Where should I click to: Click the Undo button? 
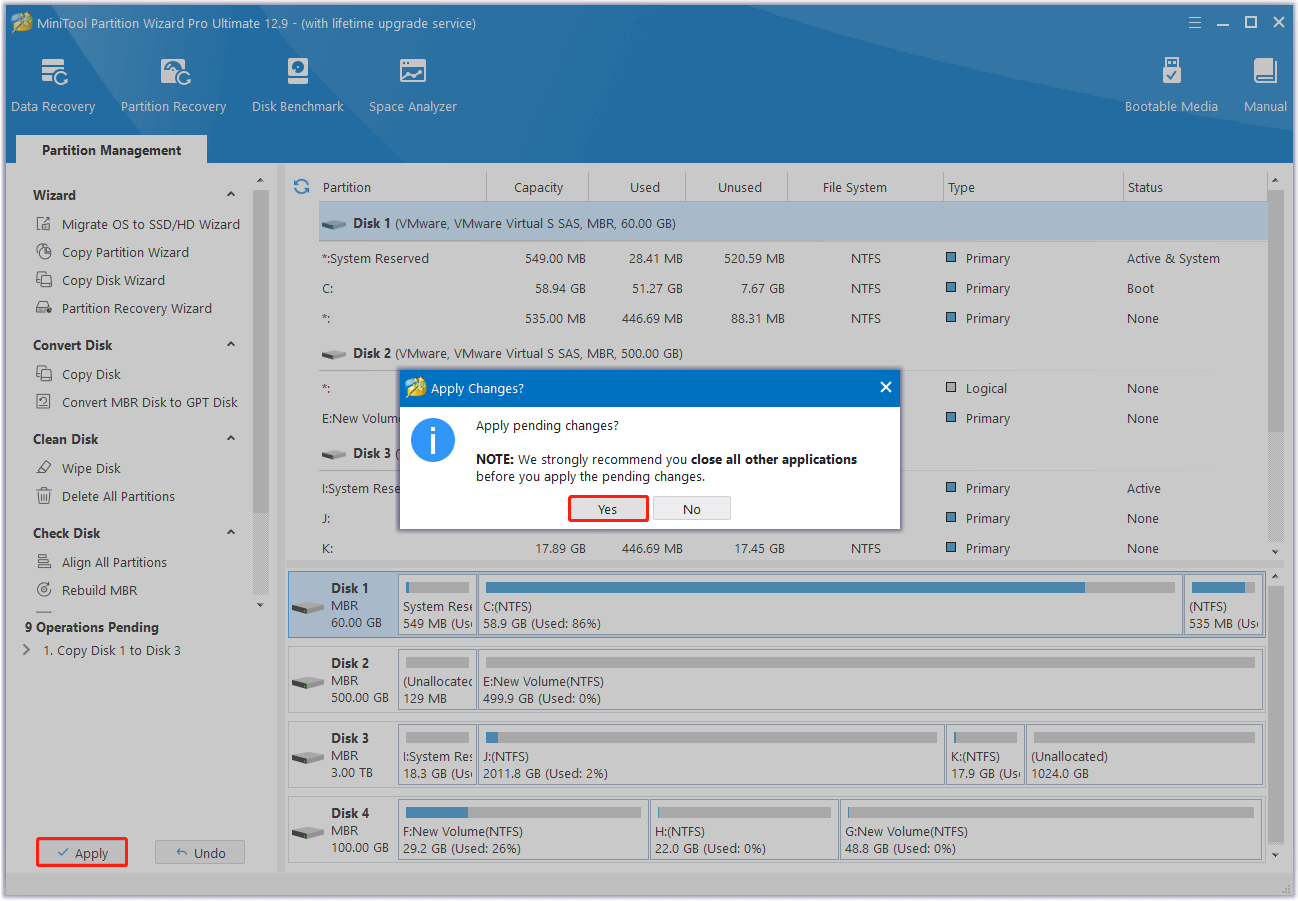coord(200,853)
